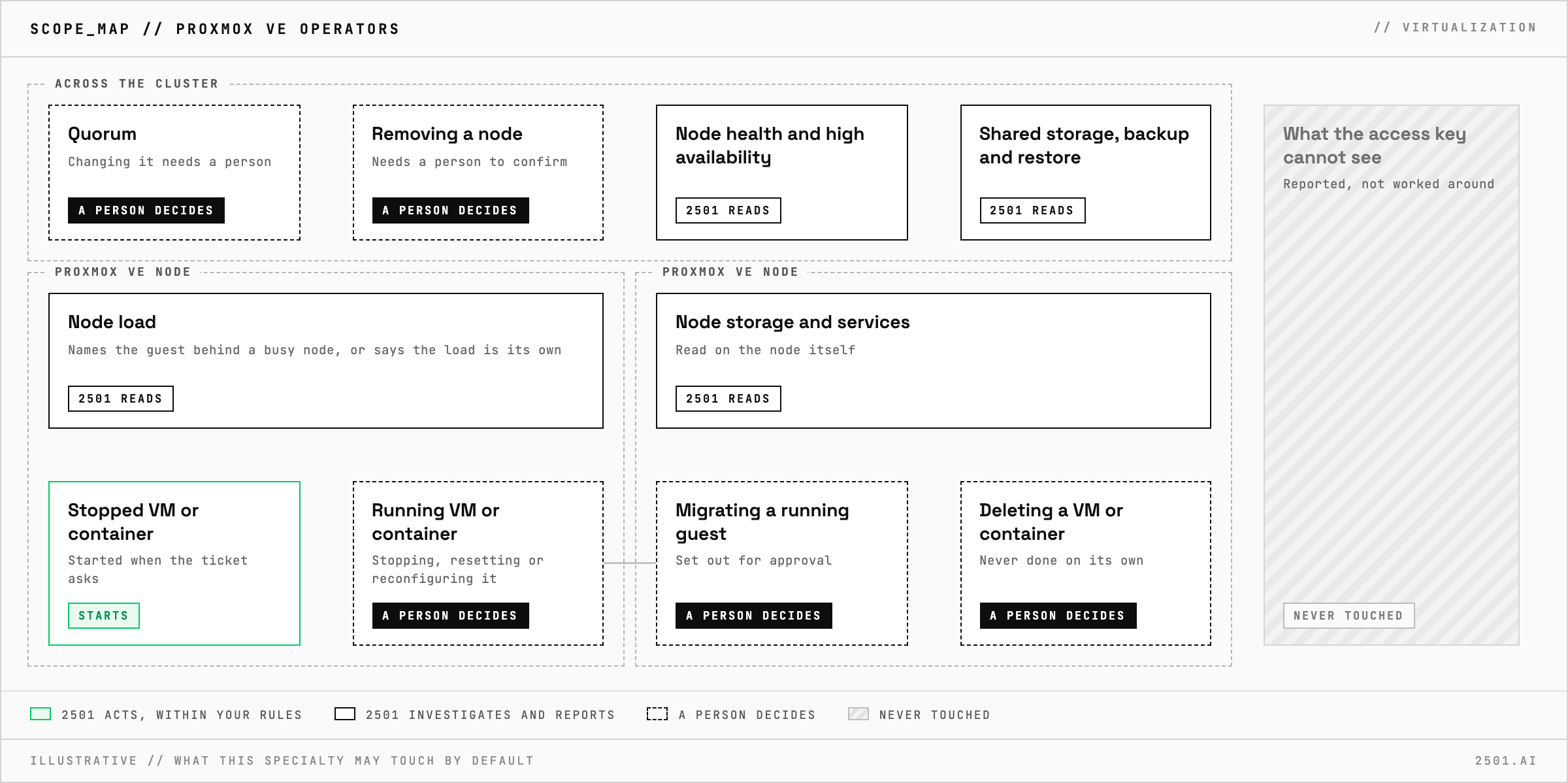Select What the access key cannot see heading

click(1375, 146)
